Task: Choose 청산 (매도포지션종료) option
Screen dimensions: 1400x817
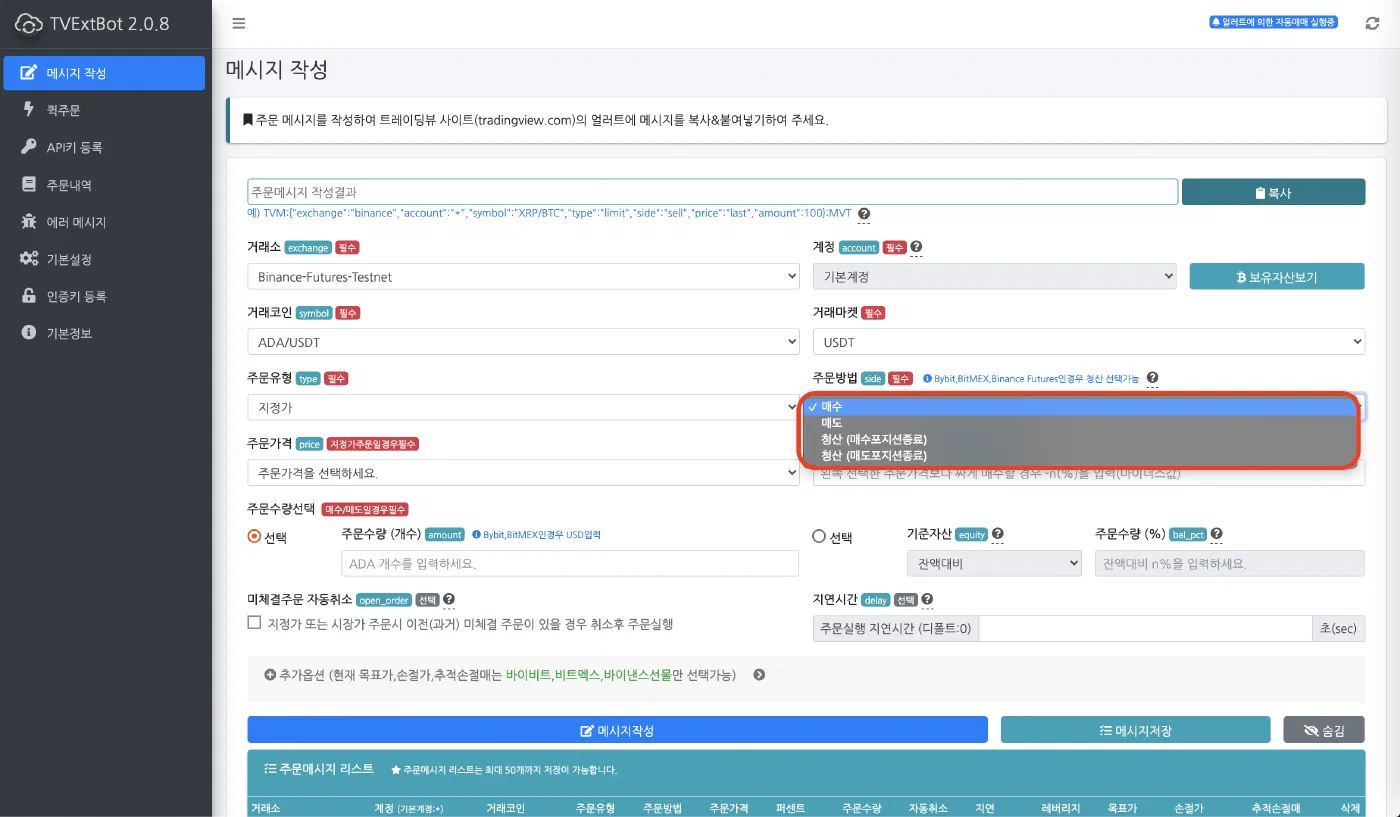Action: (x=1080, y=455)
